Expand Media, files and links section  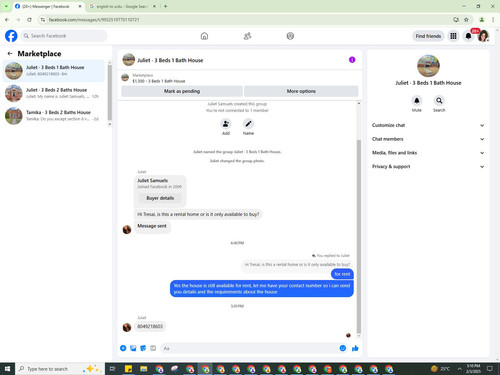pos(428,153)
